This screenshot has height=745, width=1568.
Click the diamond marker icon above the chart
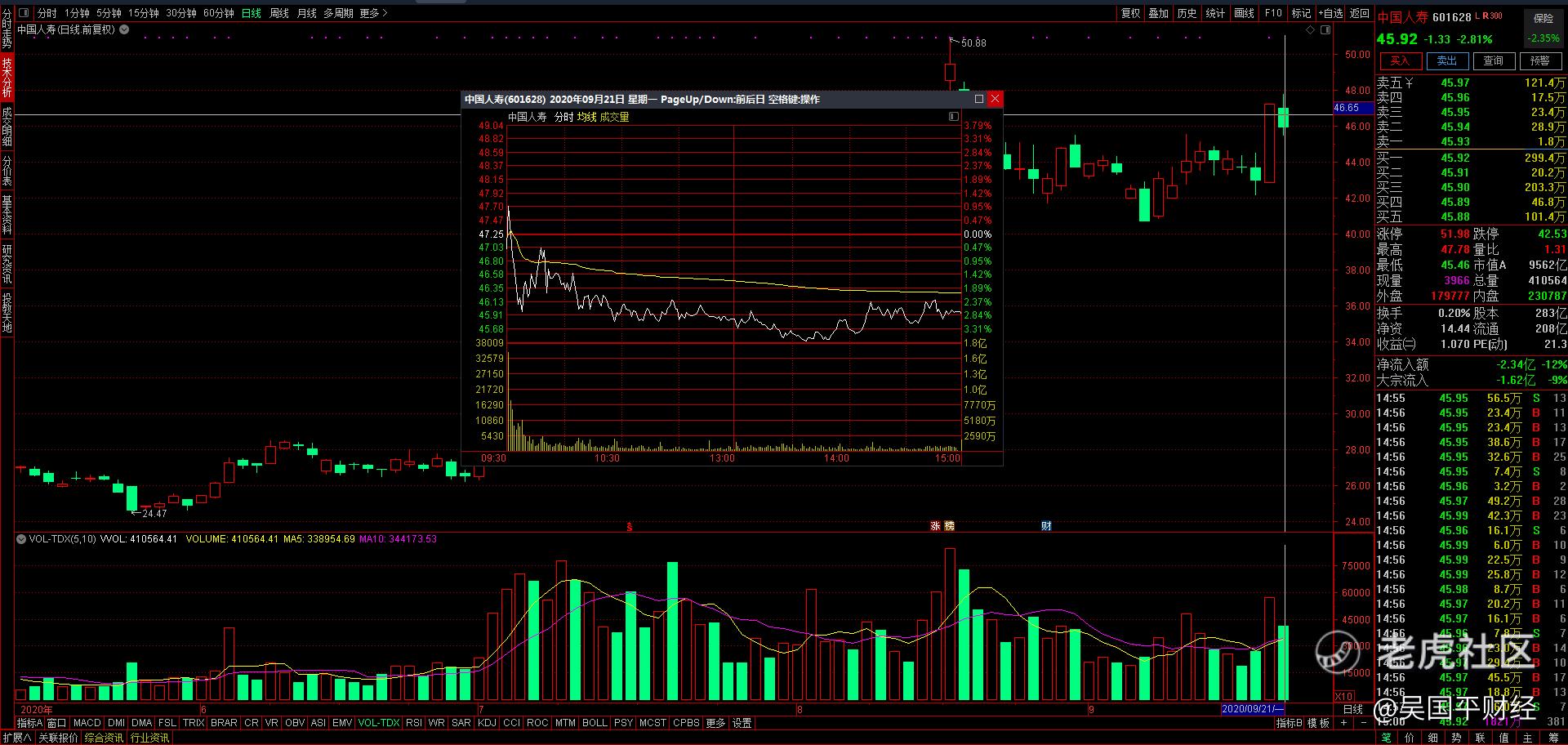1311,29
